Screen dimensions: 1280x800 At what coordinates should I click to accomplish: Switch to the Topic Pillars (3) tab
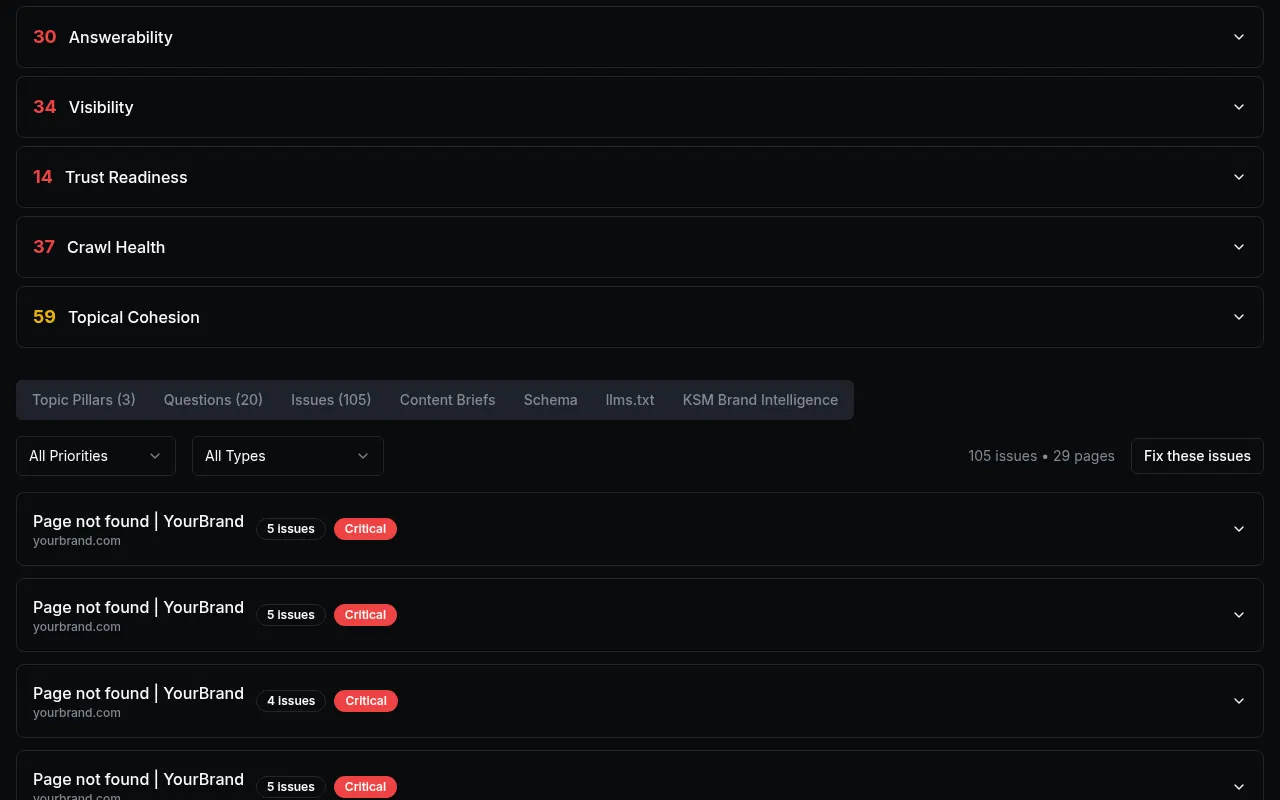(84, 400)
